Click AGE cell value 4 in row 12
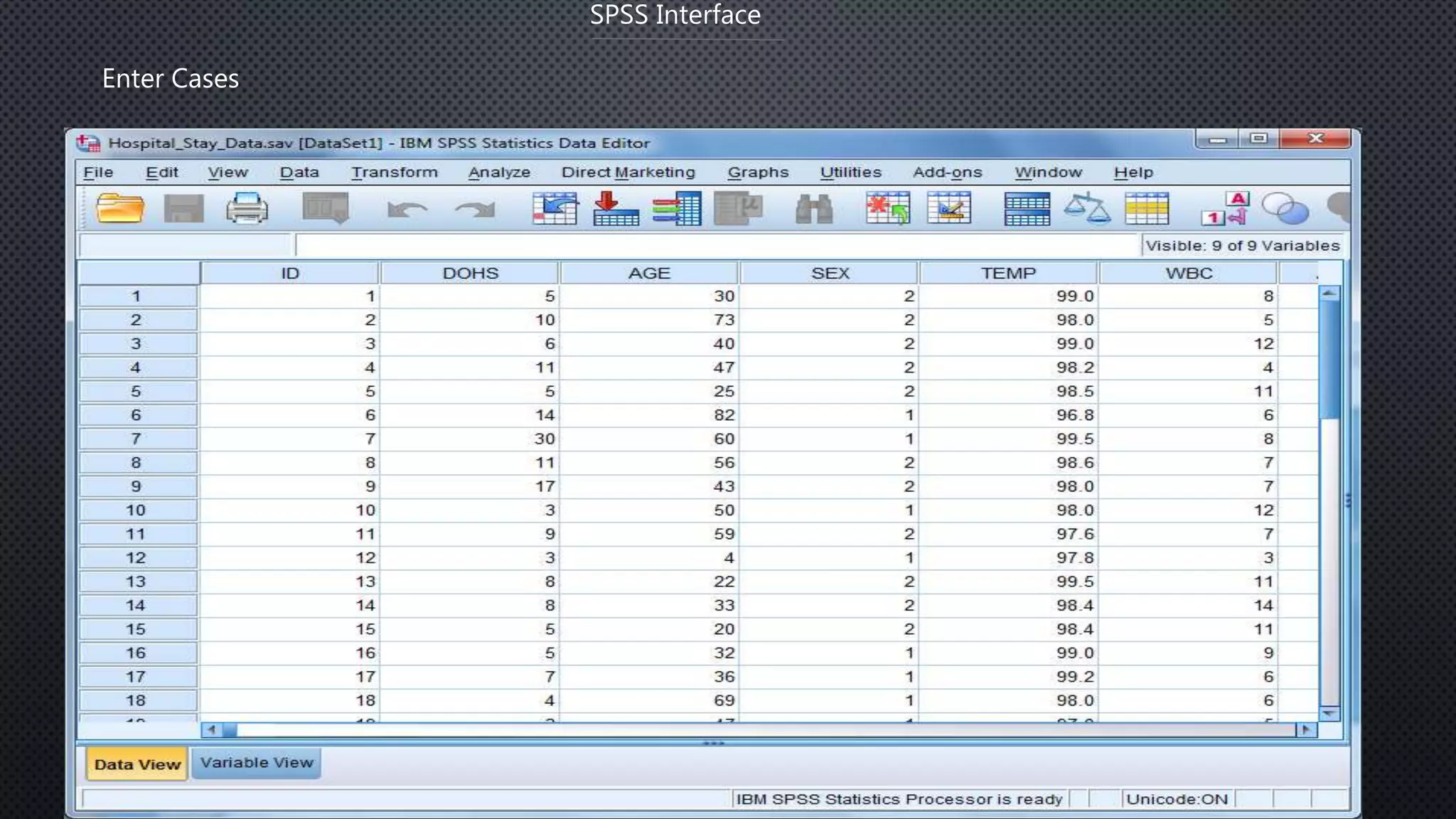This screenshot has height=819, width=1456. tap(649, 558)
